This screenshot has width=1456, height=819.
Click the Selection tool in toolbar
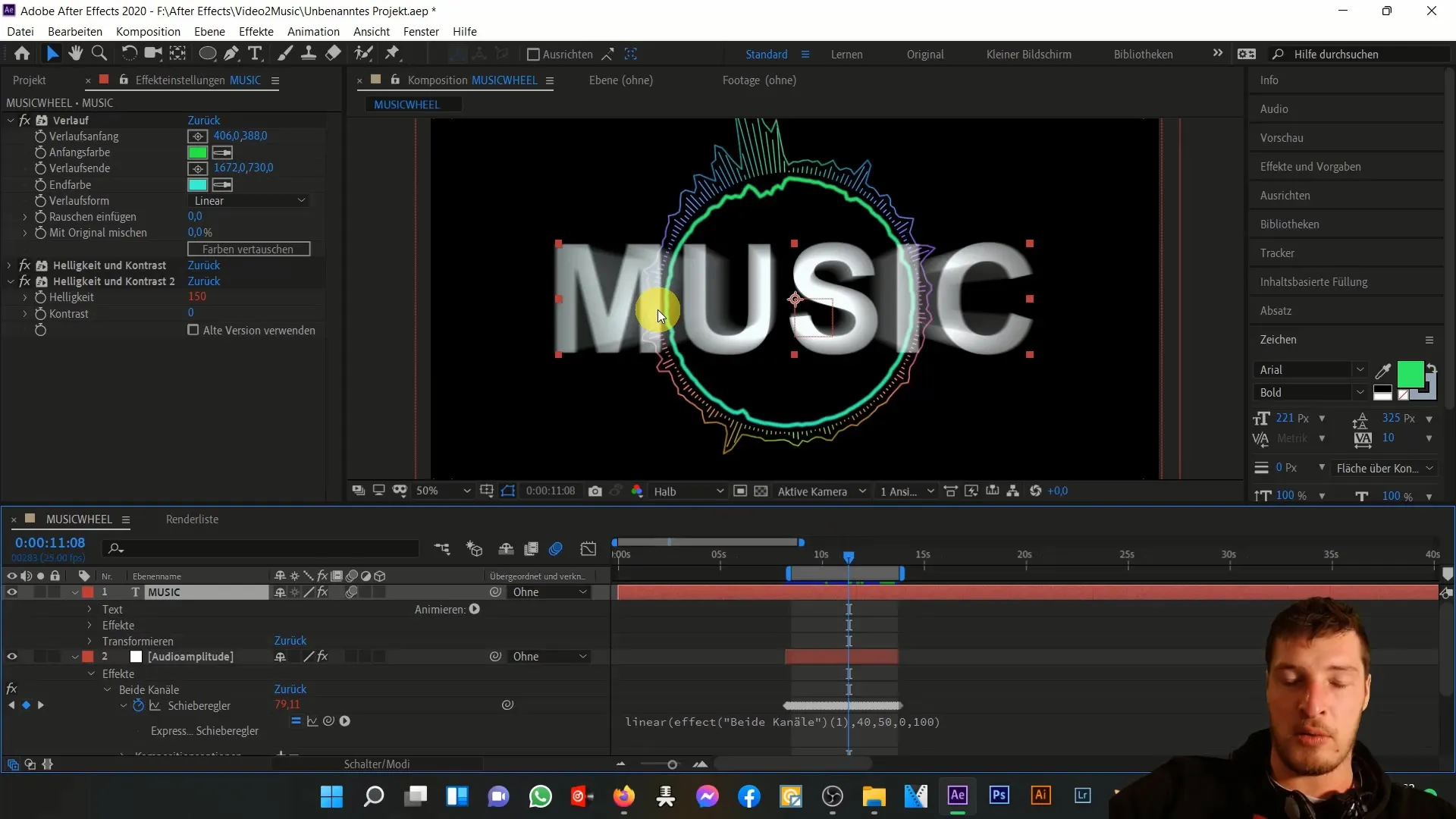pos(52,53)
